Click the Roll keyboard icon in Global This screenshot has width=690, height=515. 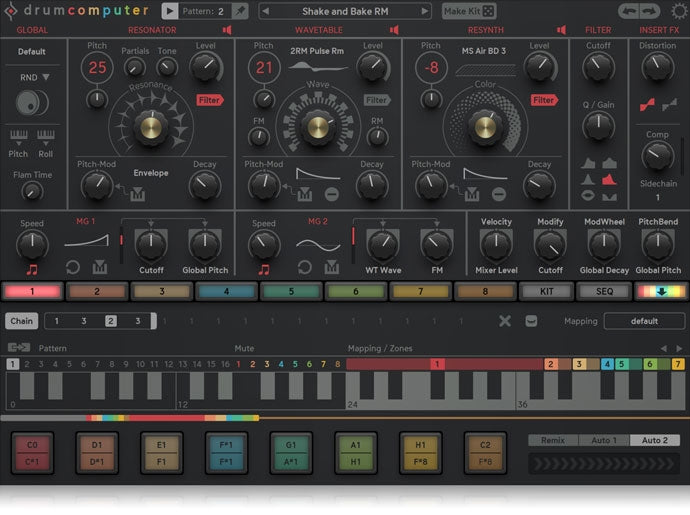[46, 137]
